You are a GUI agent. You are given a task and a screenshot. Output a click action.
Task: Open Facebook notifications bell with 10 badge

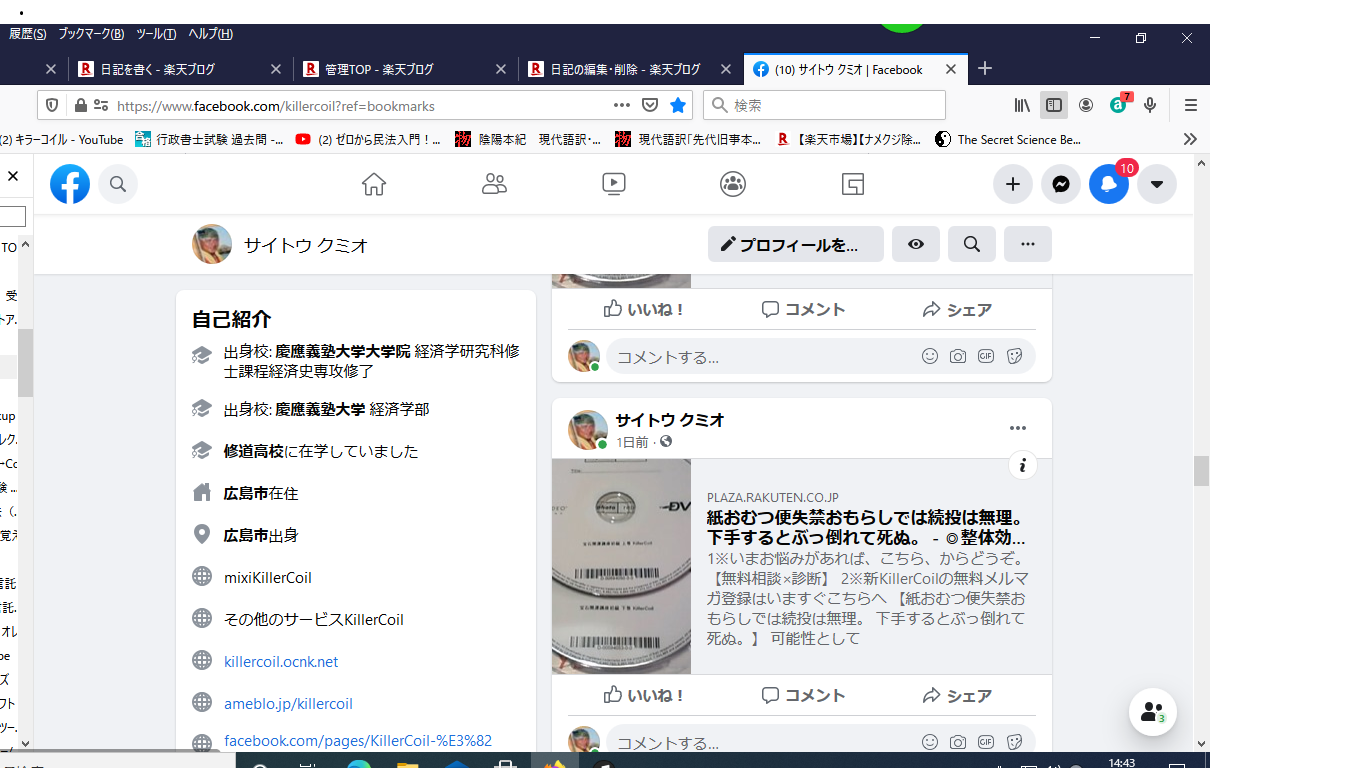point(1109,184)
